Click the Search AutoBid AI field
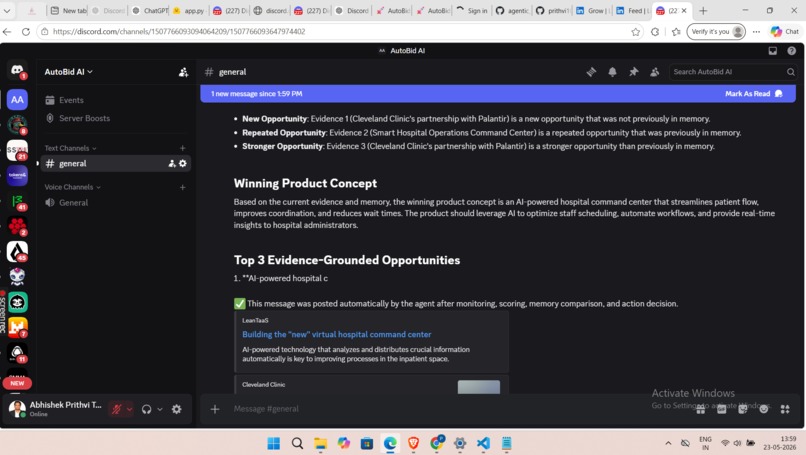This screenshot has height=455, width=806. [732, 72]
